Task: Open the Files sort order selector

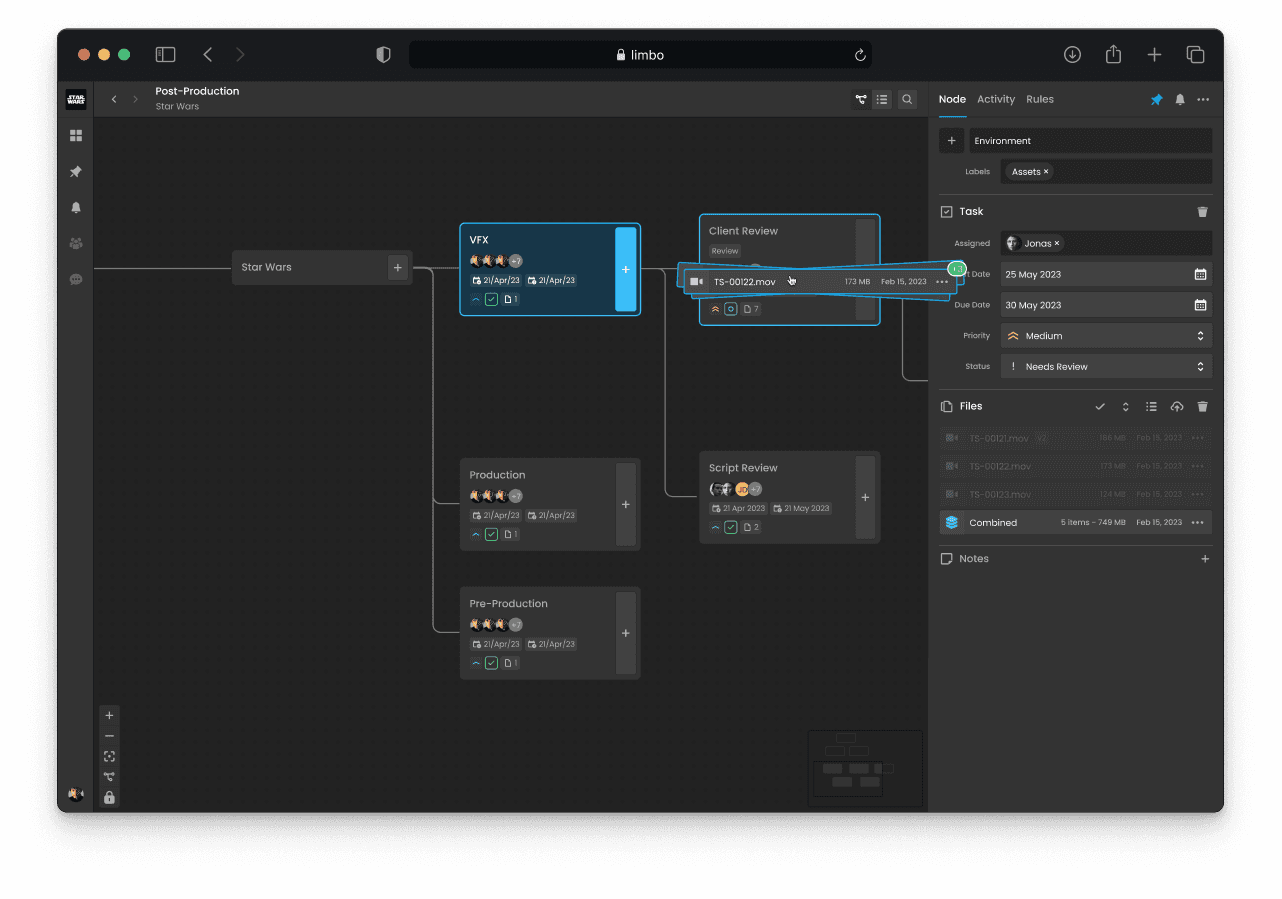Action: [x=1125, y=407]
